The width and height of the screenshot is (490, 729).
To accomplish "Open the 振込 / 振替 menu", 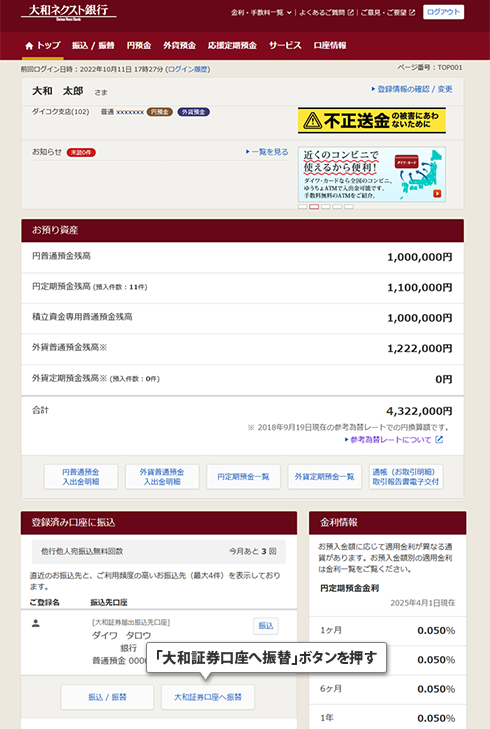I will [93, 46].
